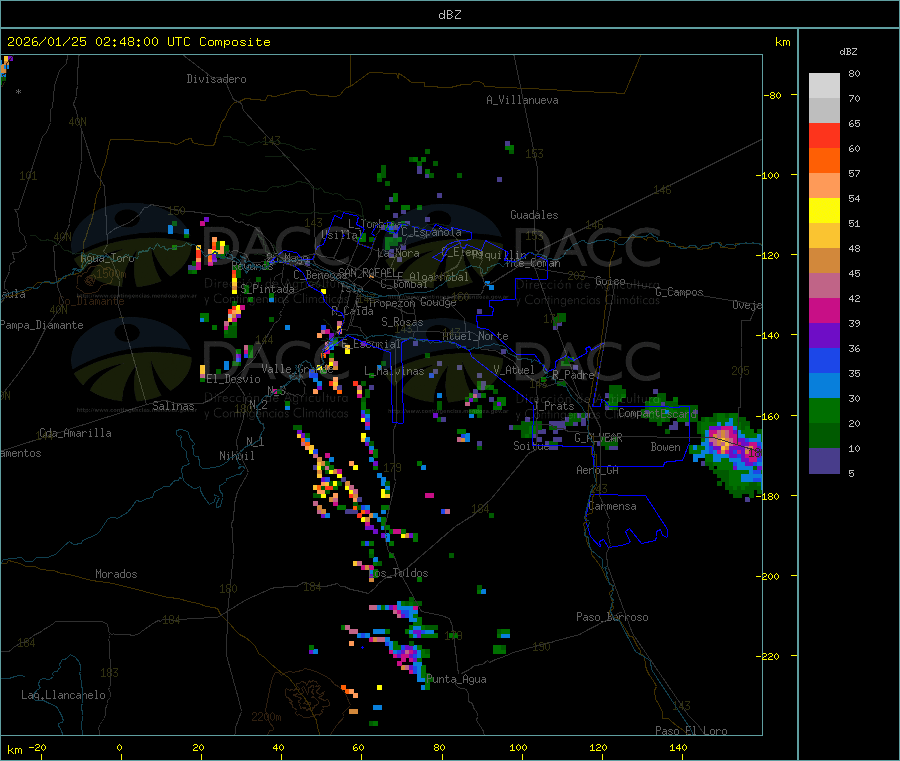The image size is (900, 761).
Task: Click the Aero_GA location label
Action: pos(598,470)
